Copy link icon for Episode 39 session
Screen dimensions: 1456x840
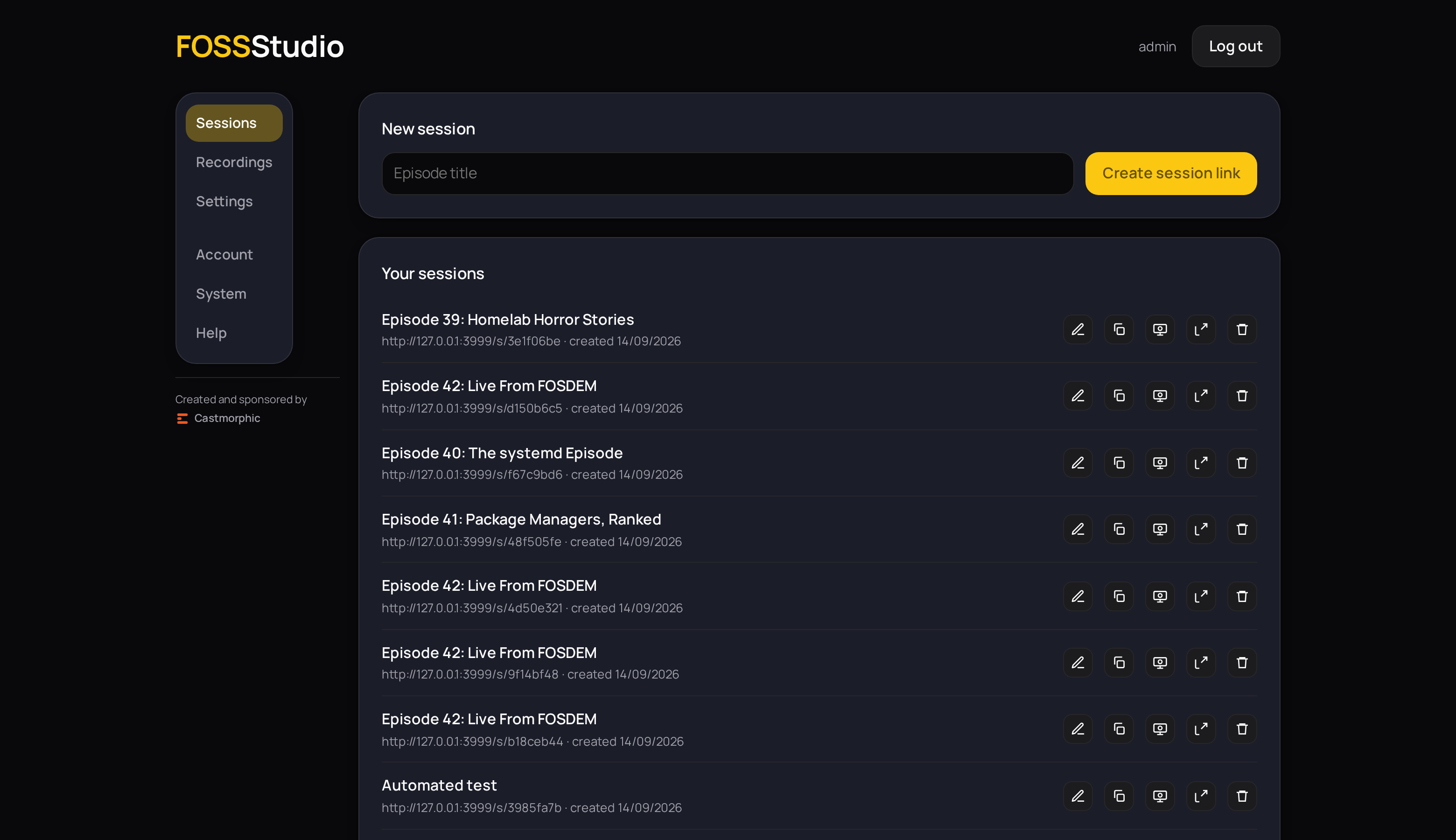coord(1119,329)
